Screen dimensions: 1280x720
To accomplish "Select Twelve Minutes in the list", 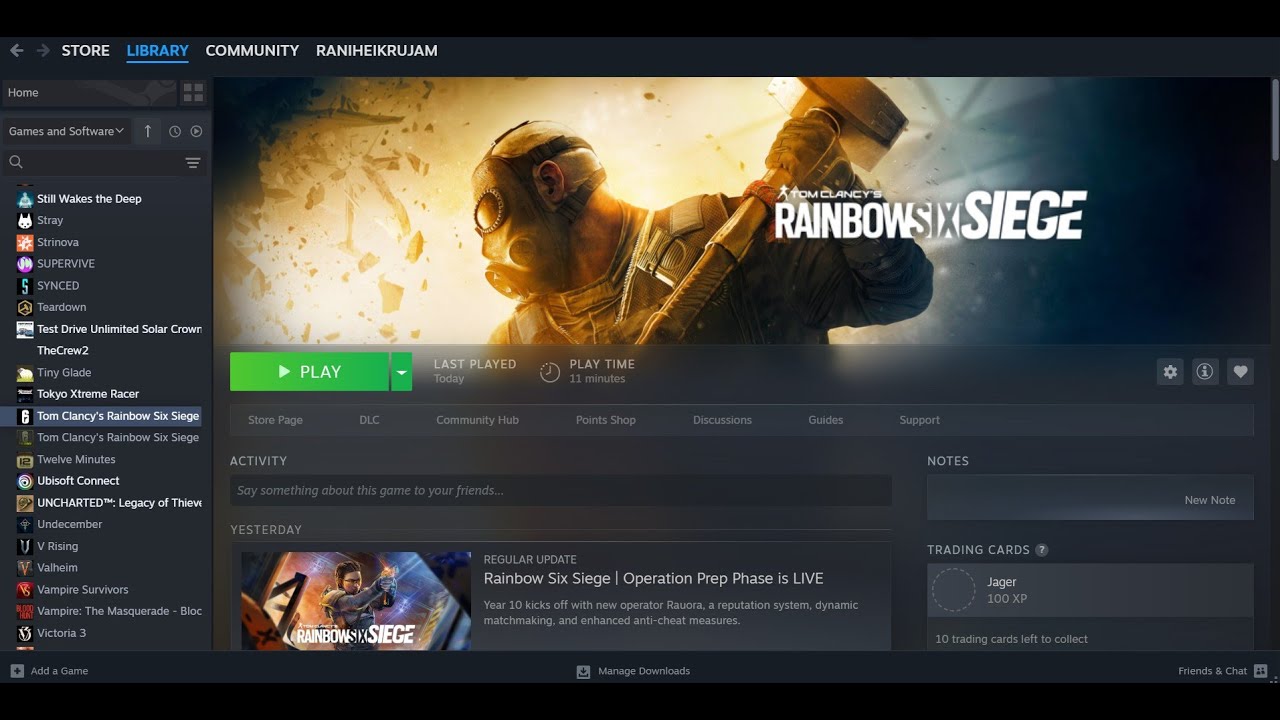I will point(76,460).
